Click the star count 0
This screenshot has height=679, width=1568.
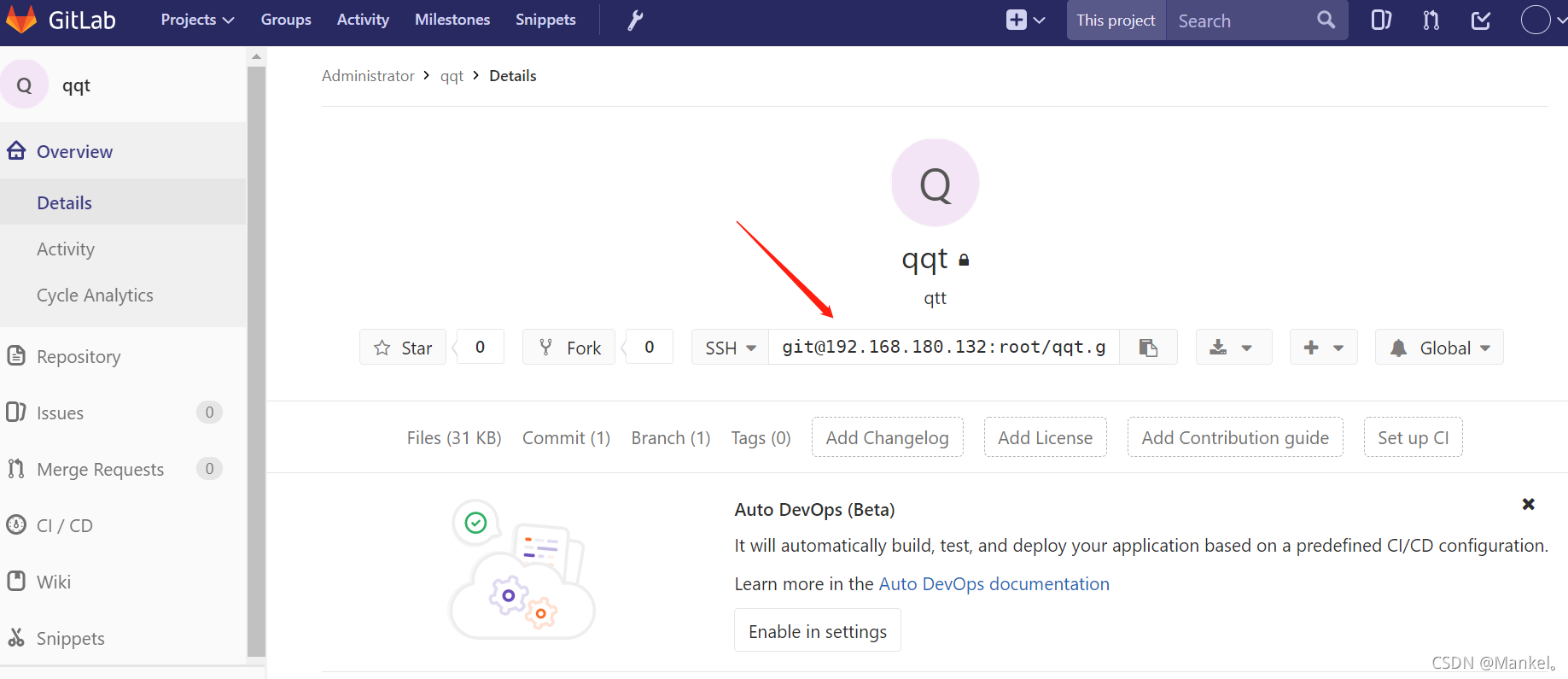[480, 347]
